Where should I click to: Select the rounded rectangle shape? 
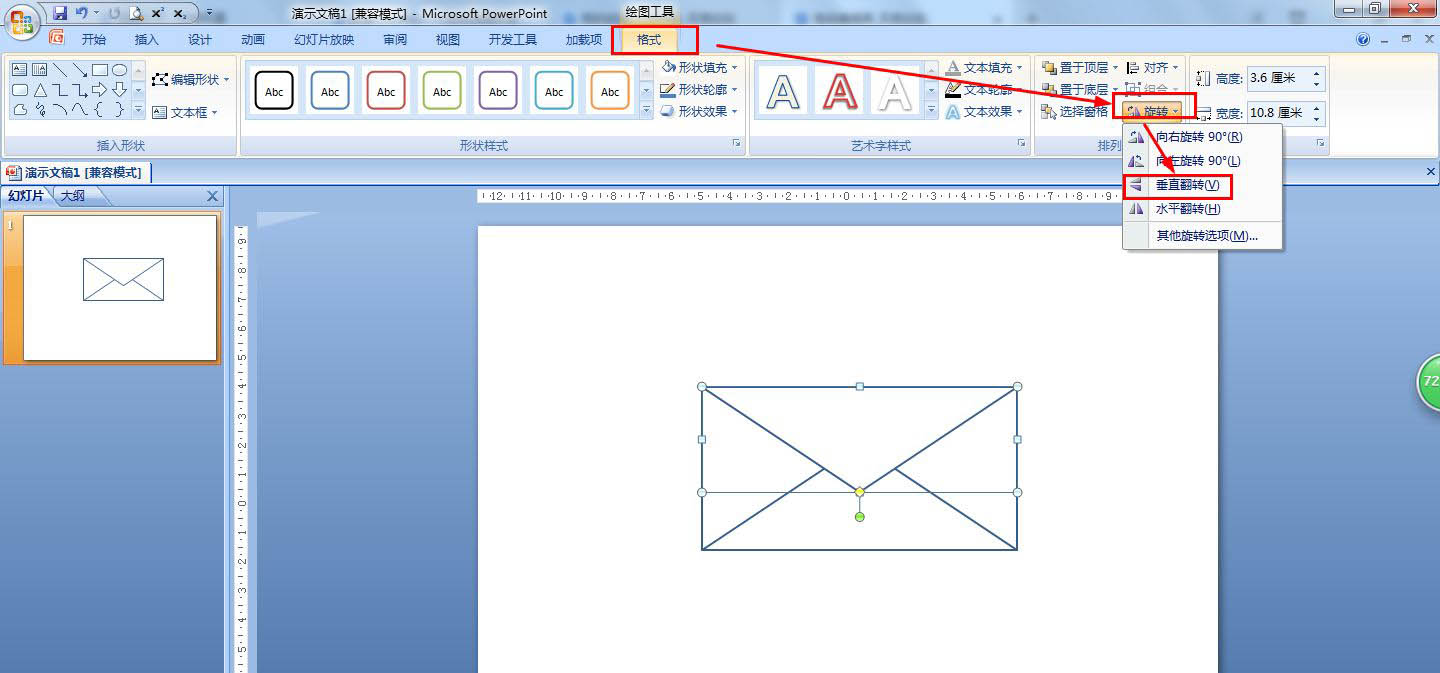(x=19, y=90)
